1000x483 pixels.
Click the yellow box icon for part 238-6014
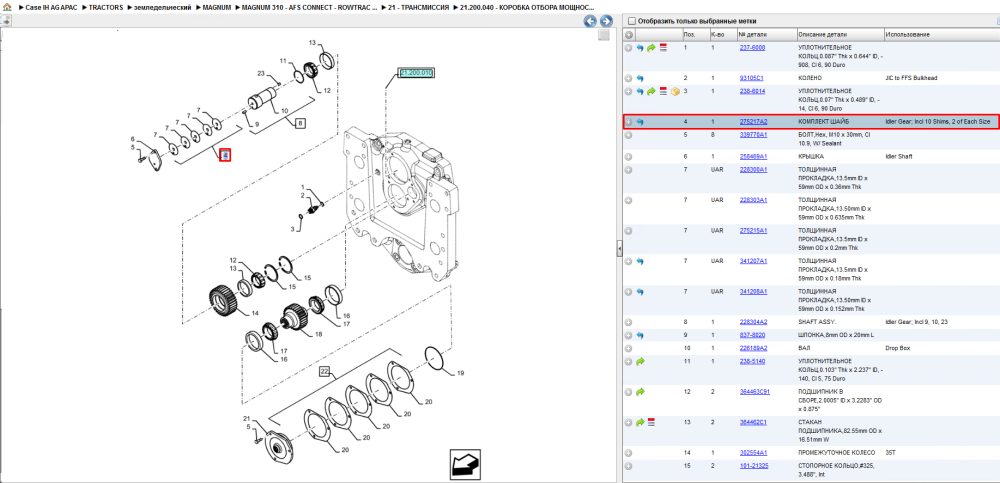pos(675,91)
